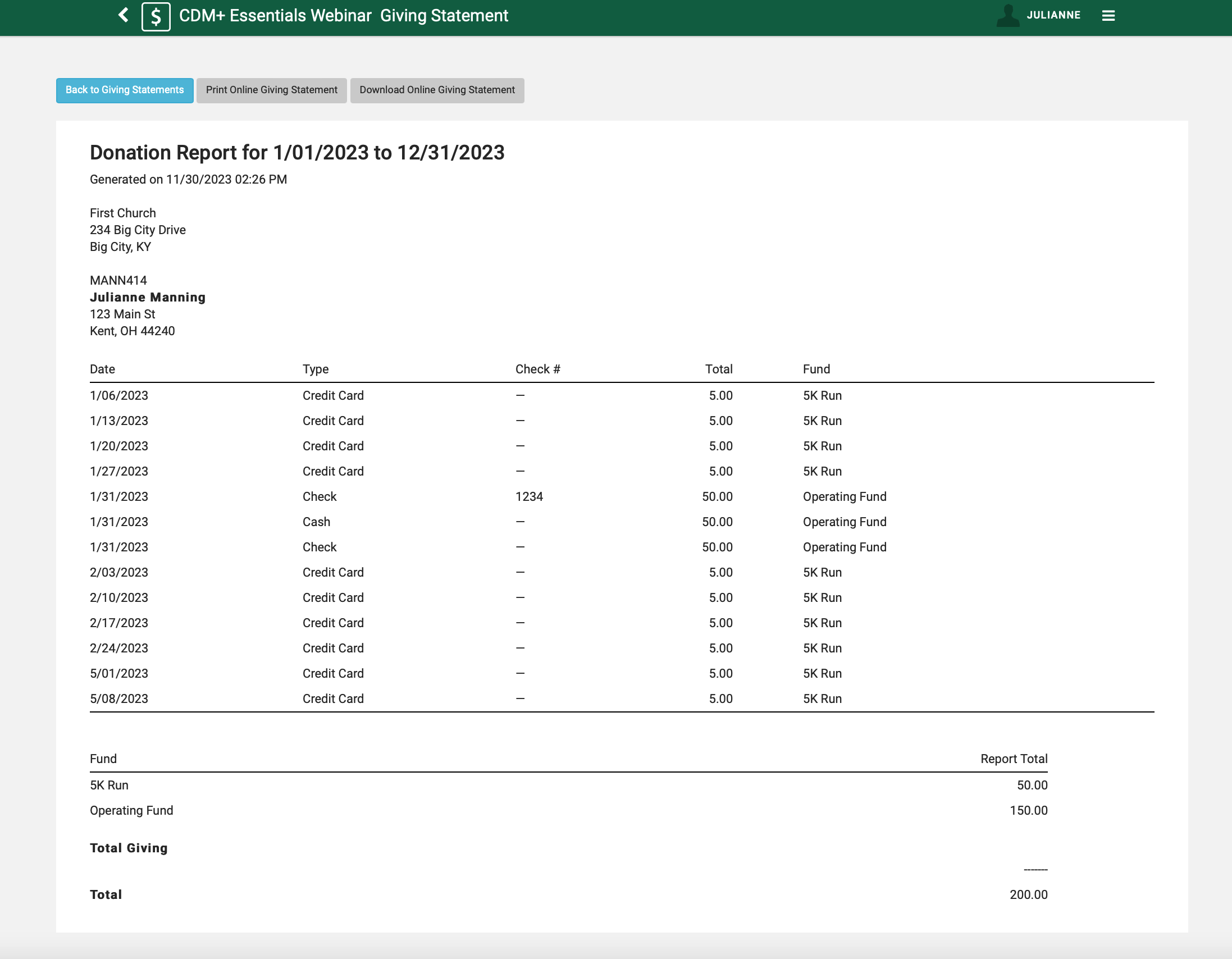Download Online Giving Statement
Screen dimensions: 1232x959
437,90
